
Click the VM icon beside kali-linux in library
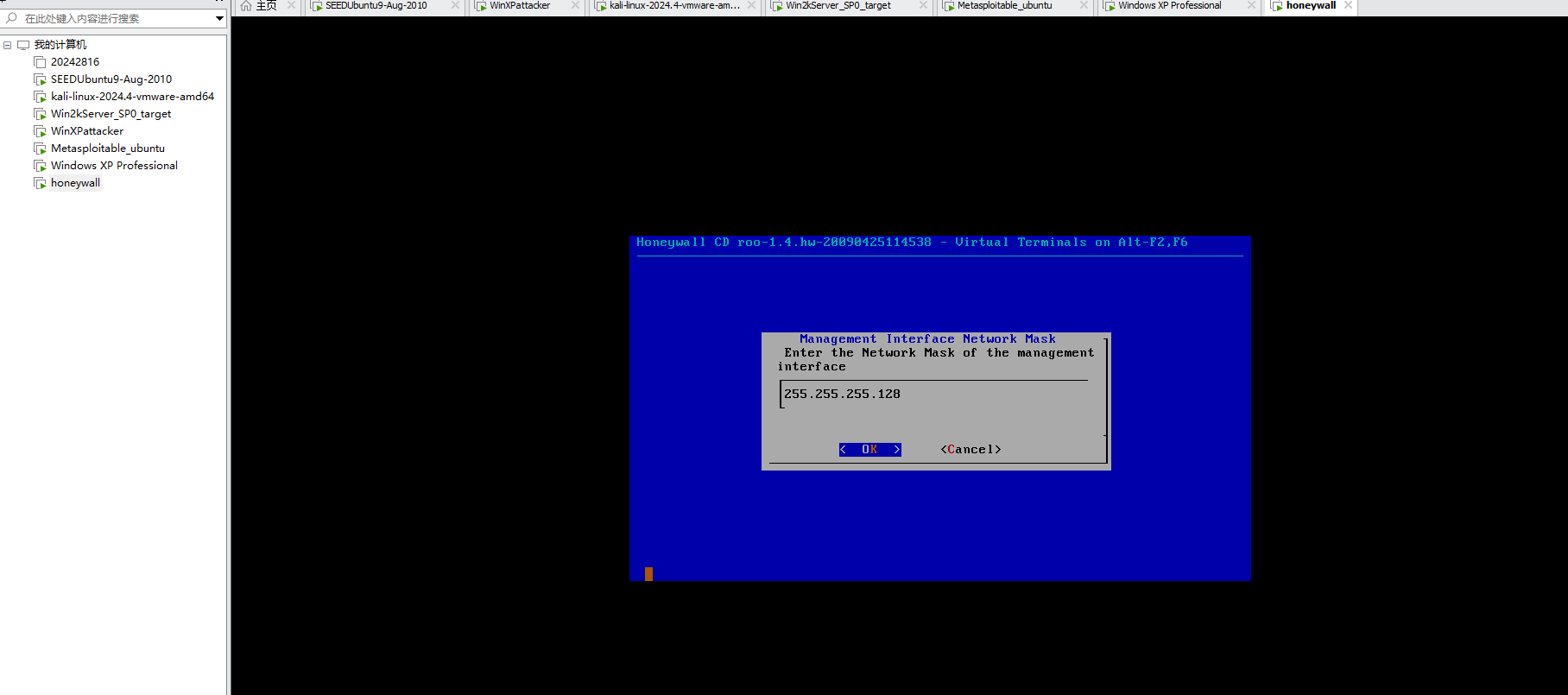click(x=40, y=97)
